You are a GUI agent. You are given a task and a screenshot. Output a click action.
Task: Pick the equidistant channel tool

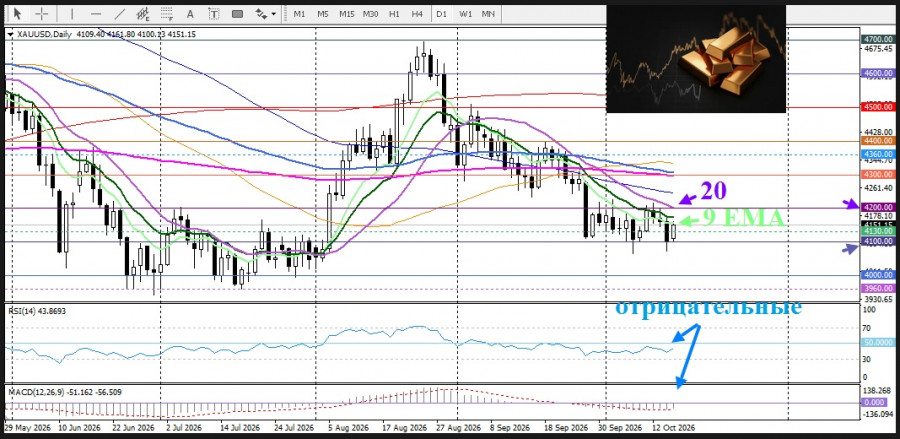pos(143,13)
